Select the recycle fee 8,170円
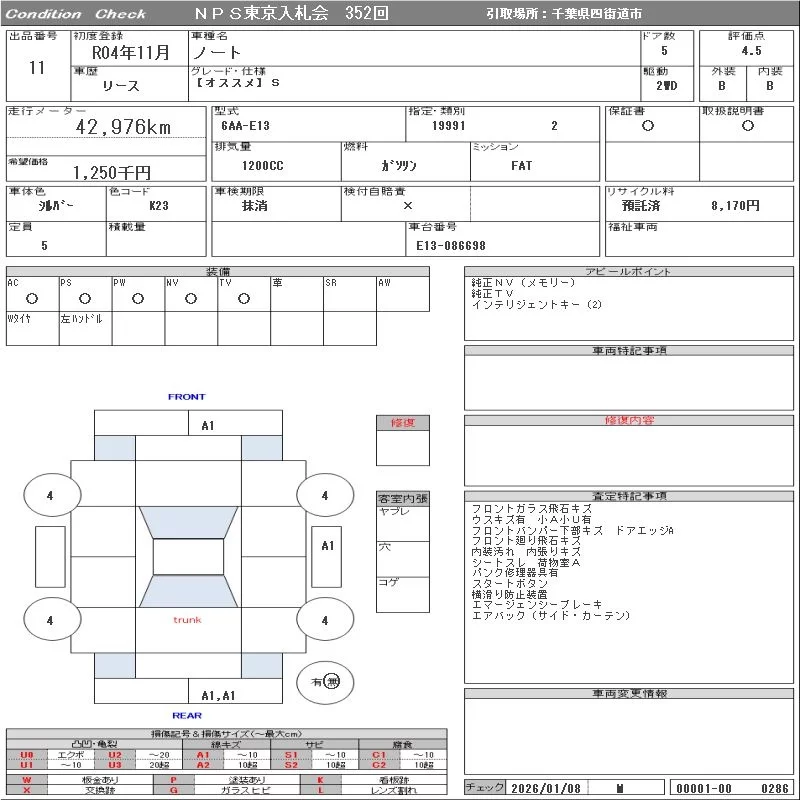Viewport: 800px width, 800px height. point(735,206)
